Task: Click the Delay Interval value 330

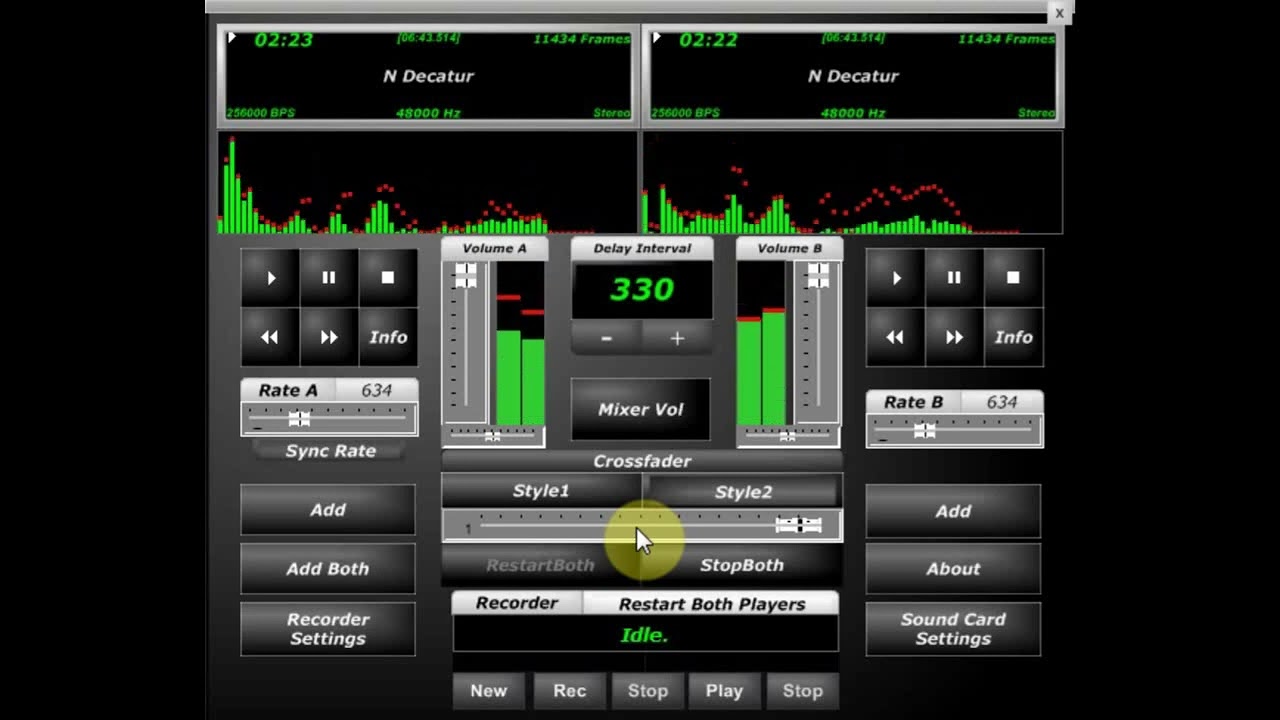Action: pos(642,290)
